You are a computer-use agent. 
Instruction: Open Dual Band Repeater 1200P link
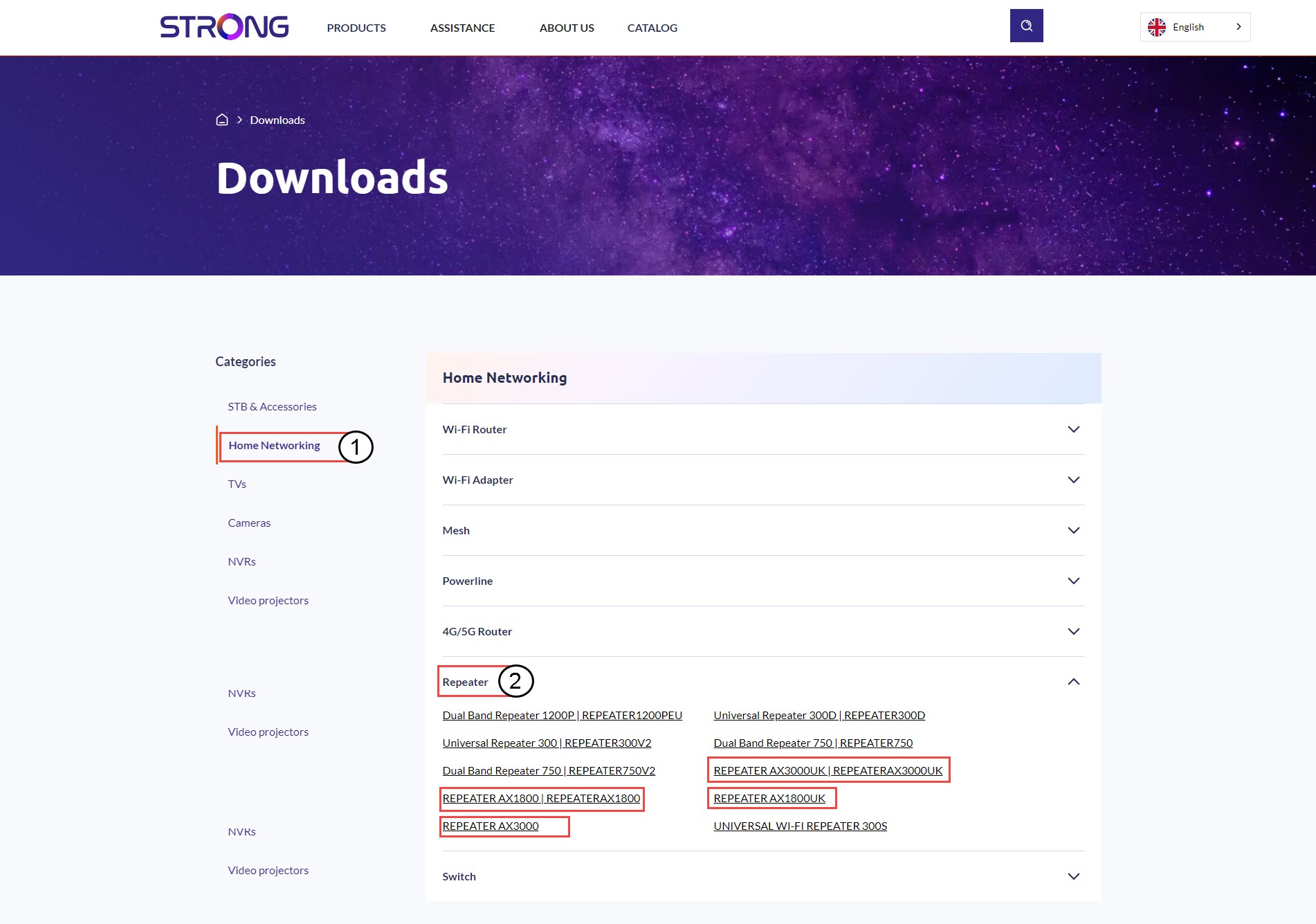(562, 715)
